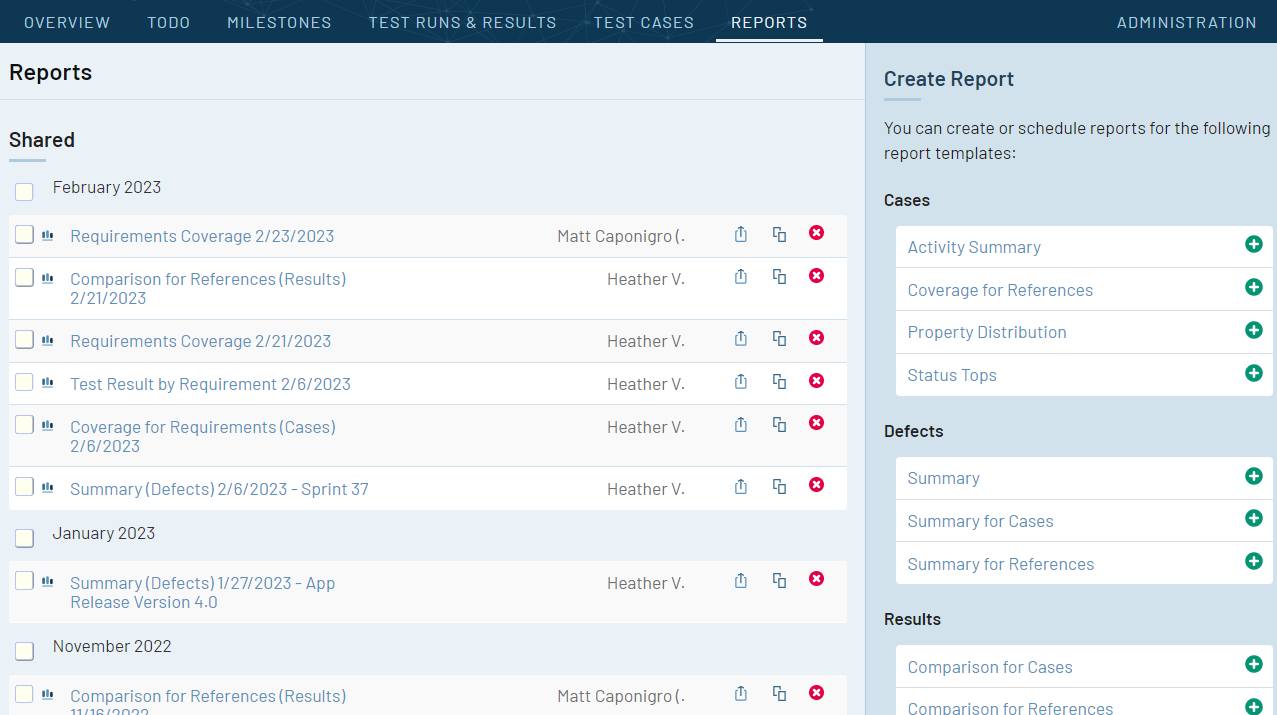
Task: Choose Summary for References template
Action: click(1001, 564)
